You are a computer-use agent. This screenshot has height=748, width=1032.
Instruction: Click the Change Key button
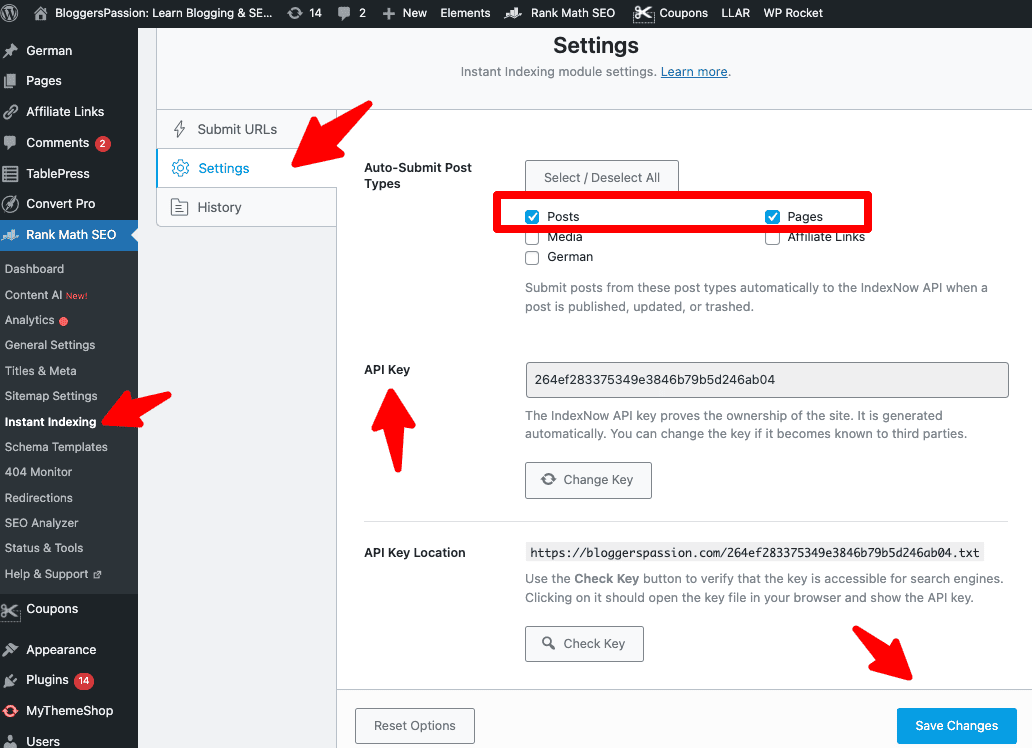point(587,480)
